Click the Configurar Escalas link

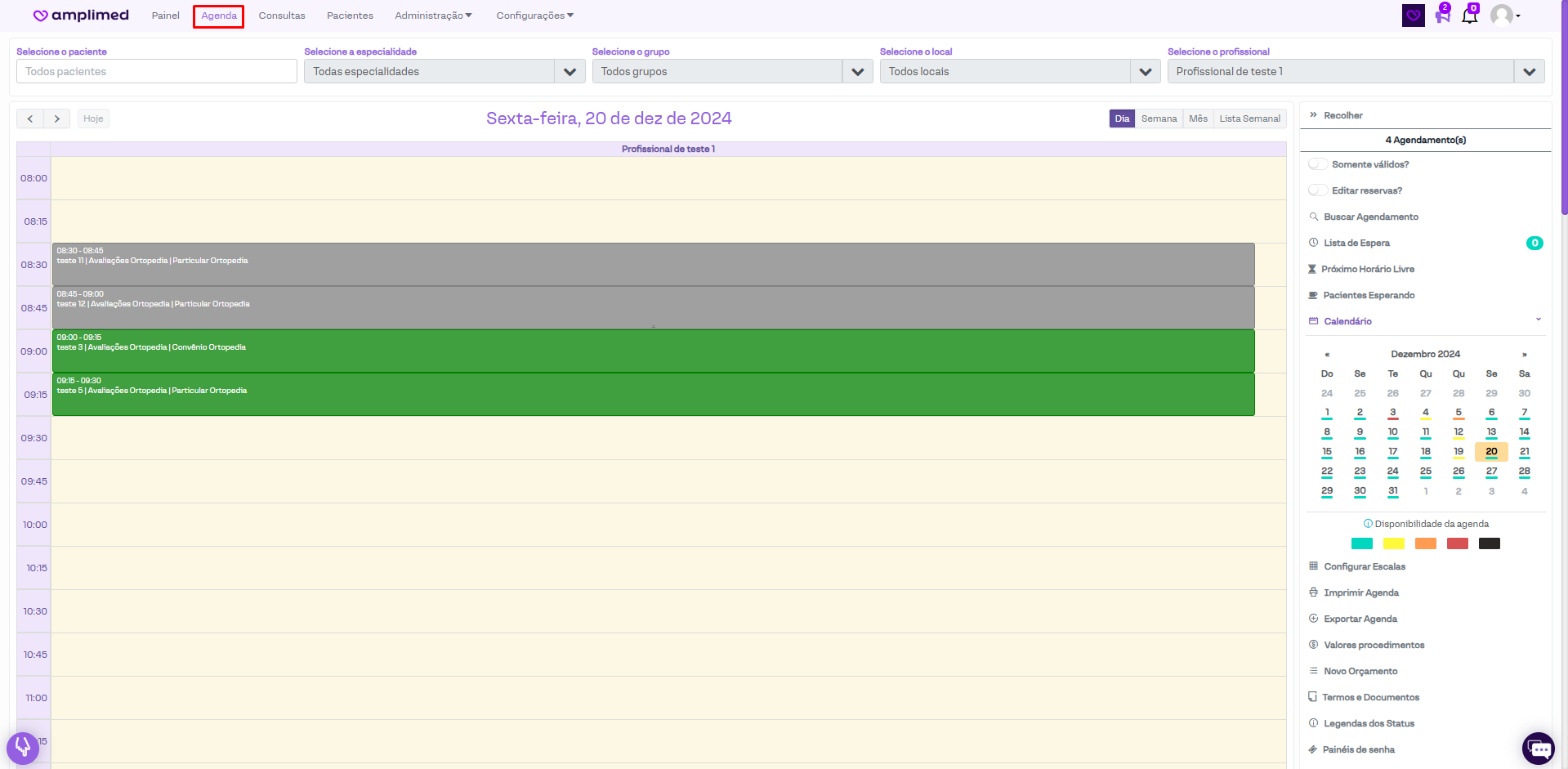pos(1365,566)
